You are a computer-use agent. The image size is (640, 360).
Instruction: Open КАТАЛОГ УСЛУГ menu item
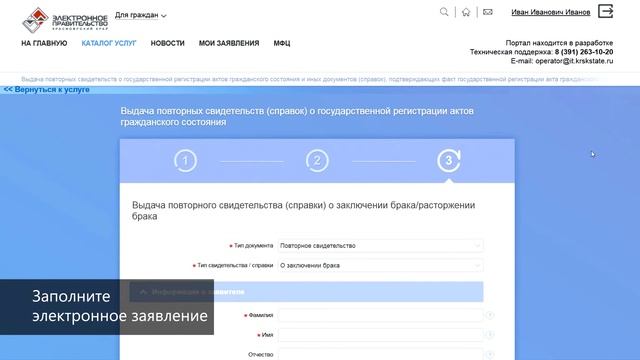(109, 43)
